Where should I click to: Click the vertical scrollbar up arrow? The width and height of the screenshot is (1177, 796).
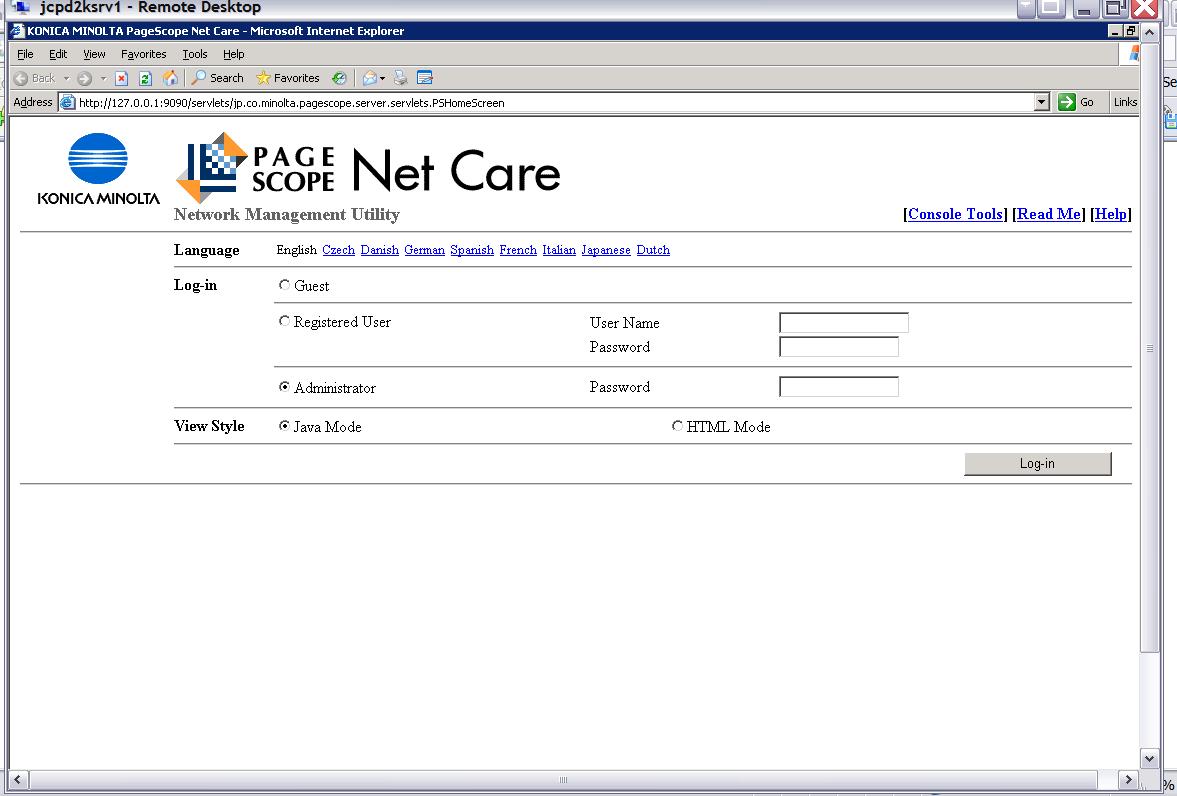click(x=1149, y=32)
